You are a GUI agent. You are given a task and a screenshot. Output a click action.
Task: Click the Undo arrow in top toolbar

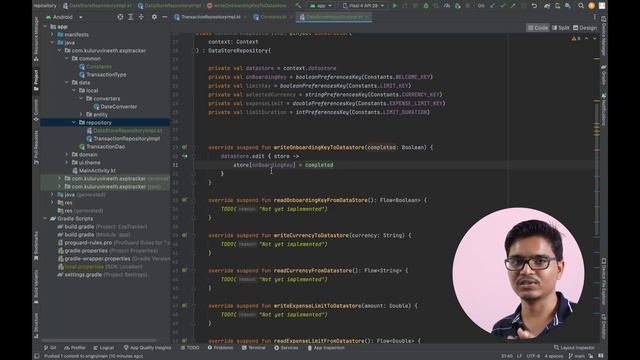coord(534,6)
